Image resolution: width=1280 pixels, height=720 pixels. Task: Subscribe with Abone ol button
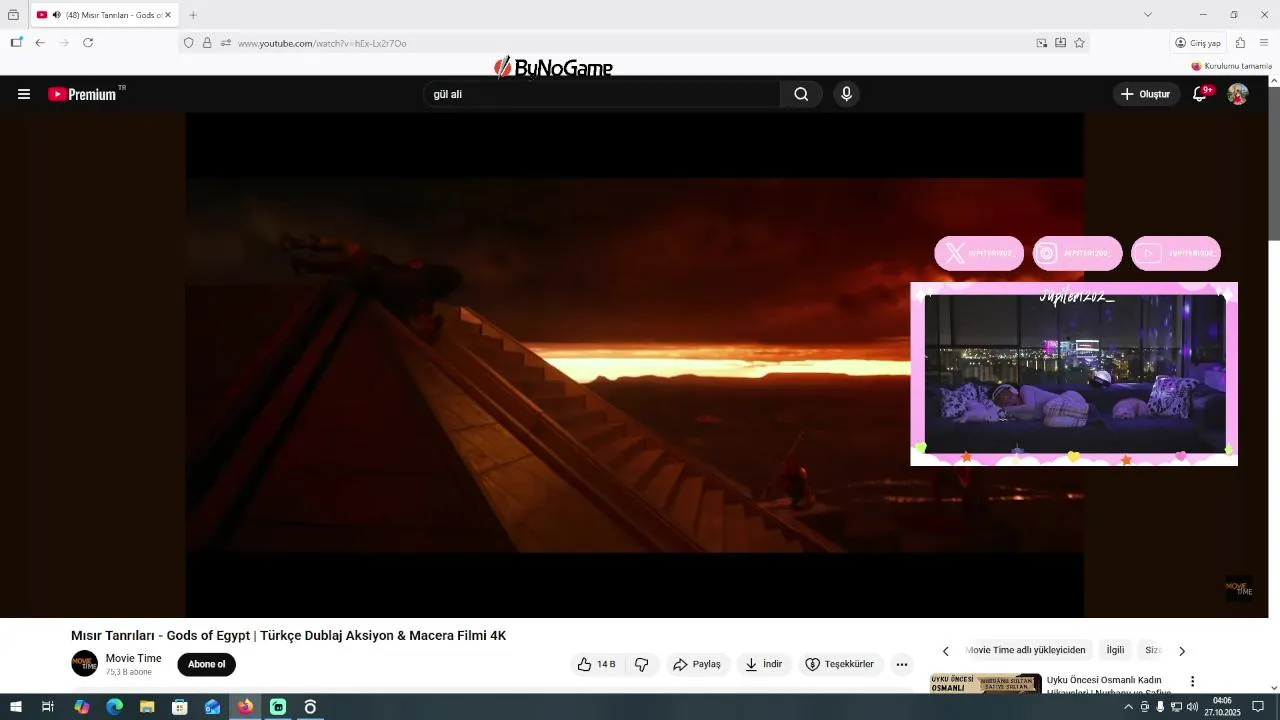pyautogui.click(x=207, y=664)
